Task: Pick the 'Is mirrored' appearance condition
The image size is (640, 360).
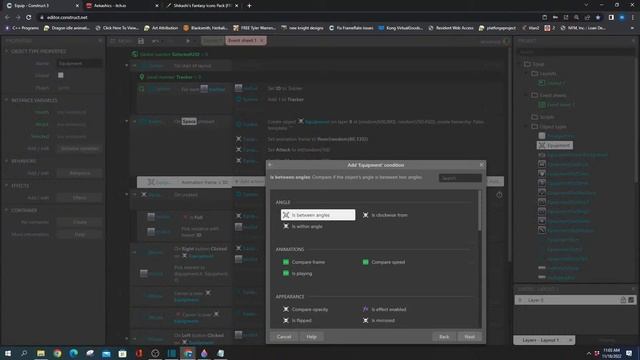Action: (378, 320)
